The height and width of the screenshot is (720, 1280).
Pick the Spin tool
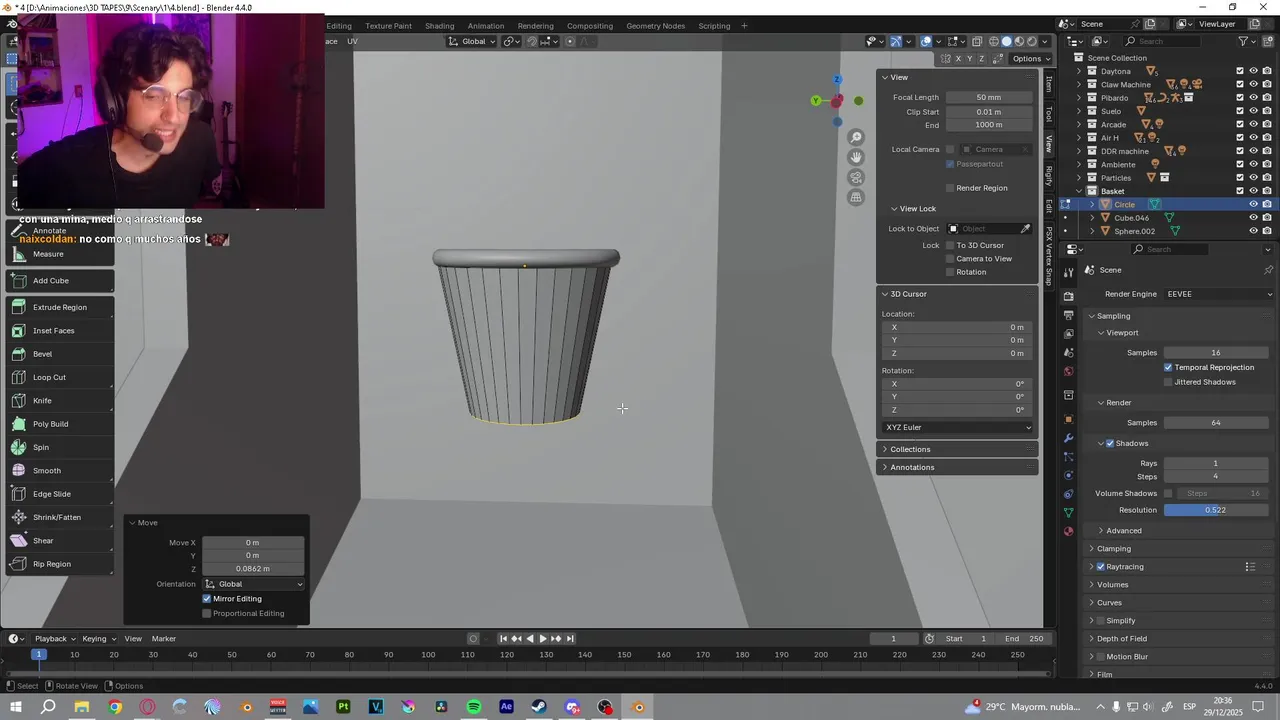point(40,447)
